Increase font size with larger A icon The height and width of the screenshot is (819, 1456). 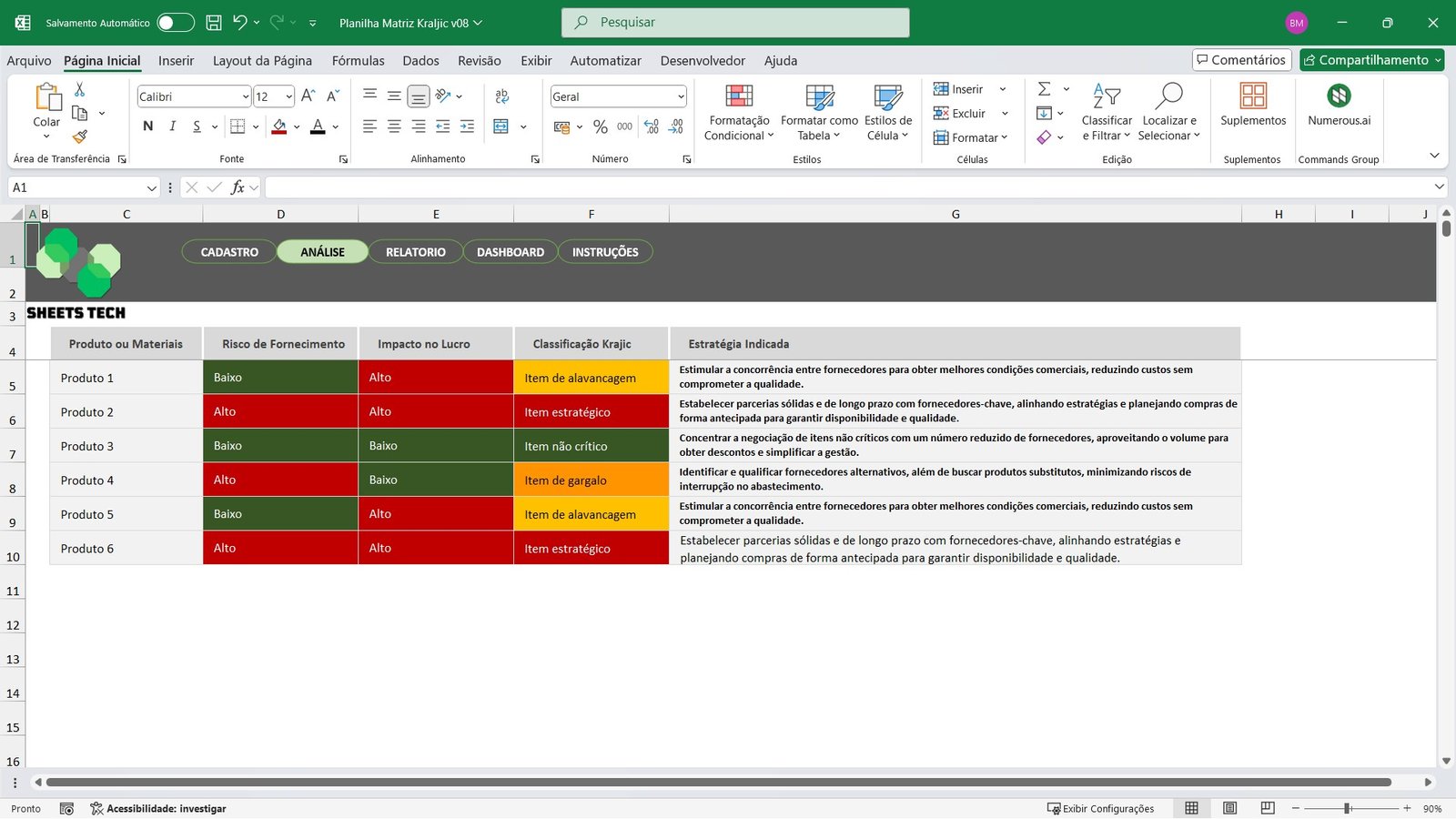pyautogui.click(x=308, y=96)
